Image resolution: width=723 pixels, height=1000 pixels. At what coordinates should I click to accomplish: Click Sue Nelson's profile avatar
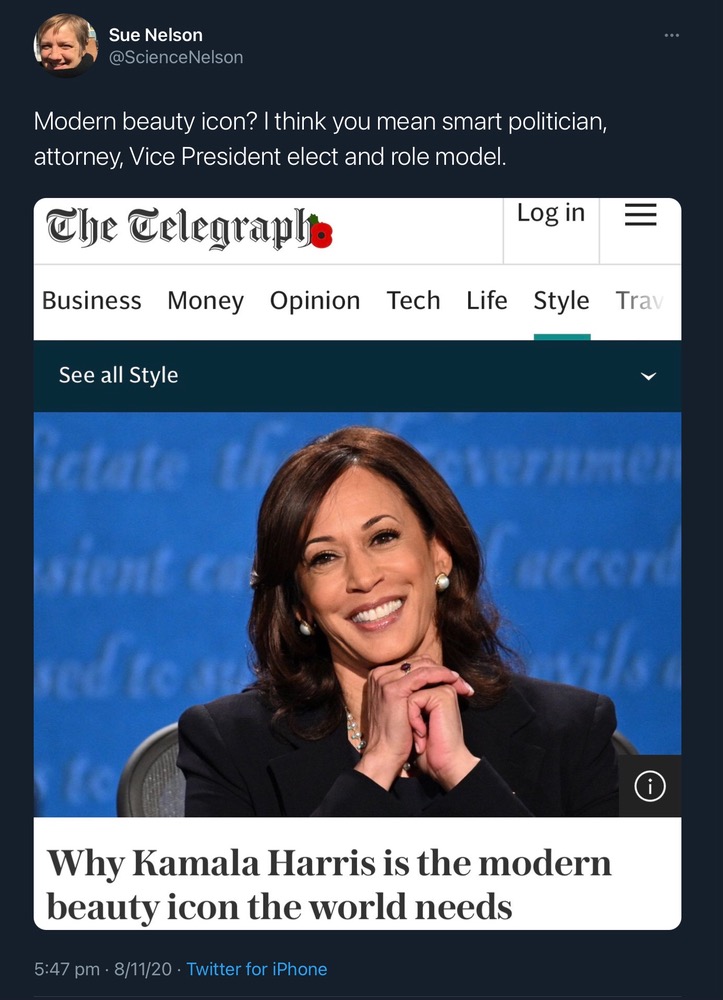click(x=65, y=45)
